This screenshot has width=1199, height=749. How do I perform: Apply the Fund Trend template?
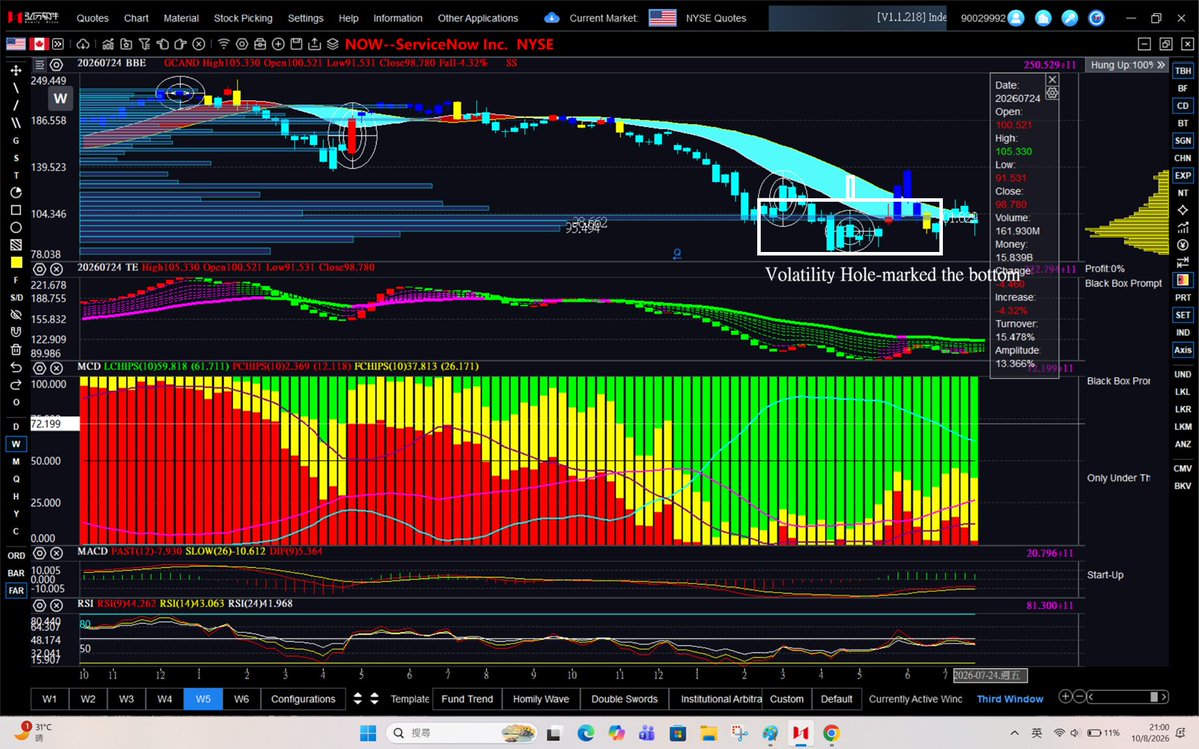(x=467, y=699)
